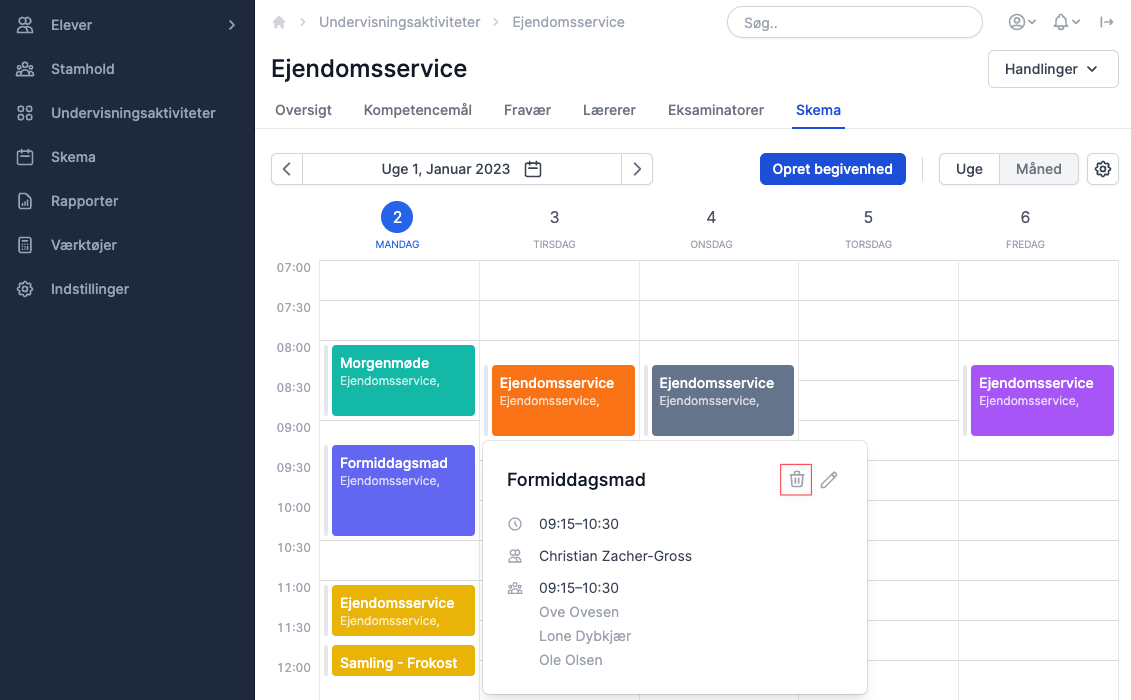
Task: Click the 07:00 time label
Action: 294,268
